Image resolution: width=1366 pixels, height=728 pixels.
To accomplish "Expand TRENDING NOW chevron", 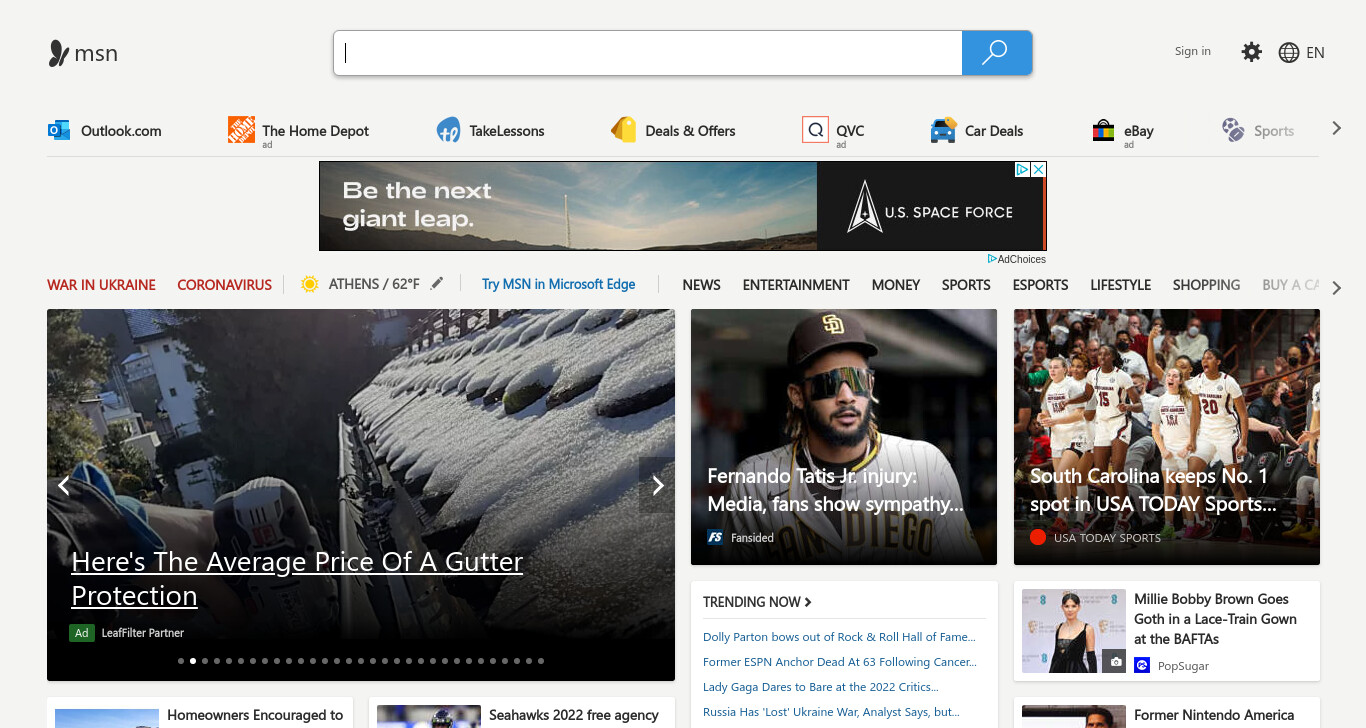I will pyautogui.click(x=808, y=602).
